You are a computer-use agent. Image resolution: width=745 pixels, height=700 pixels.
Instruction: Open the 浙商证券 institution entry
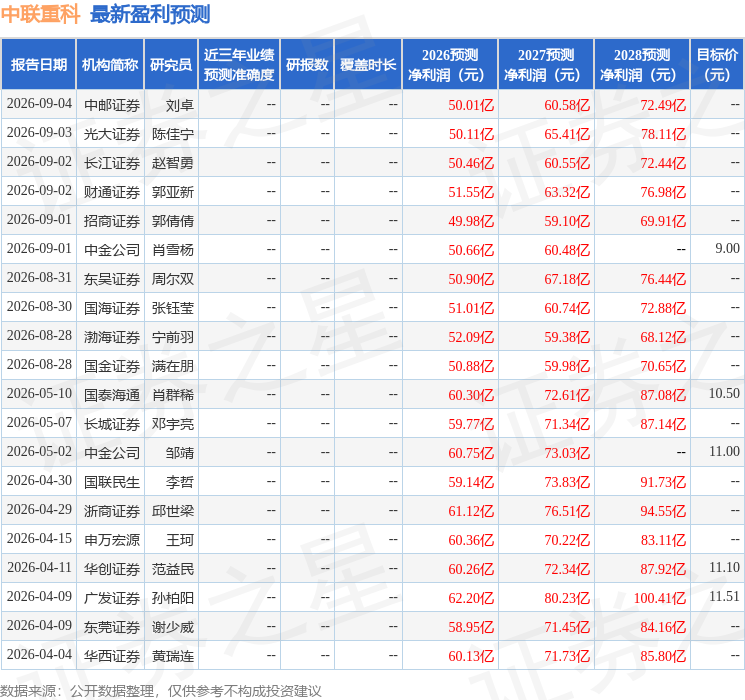(112, 511)
